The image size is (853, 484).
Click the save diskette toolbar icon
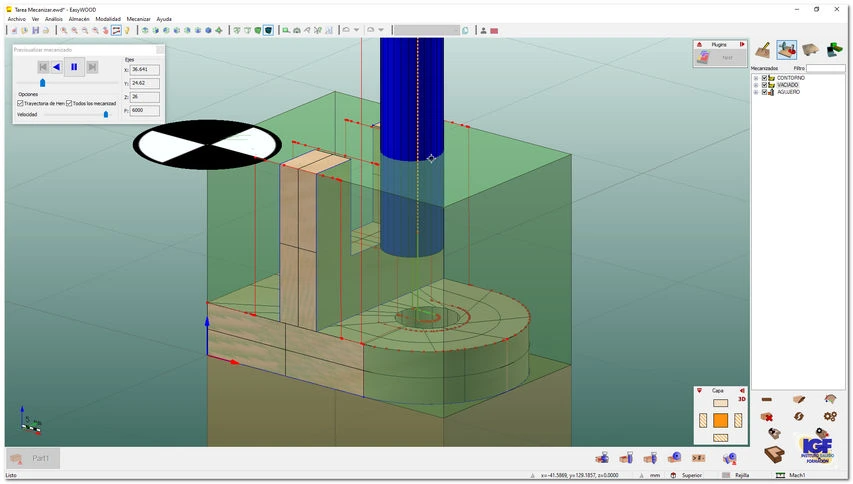pos(35,30)
